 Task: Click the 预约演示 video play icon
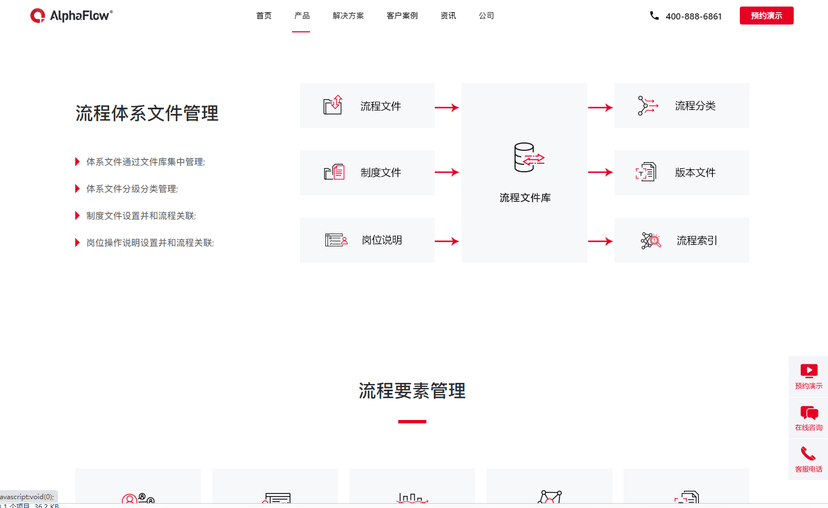(809, 371)
